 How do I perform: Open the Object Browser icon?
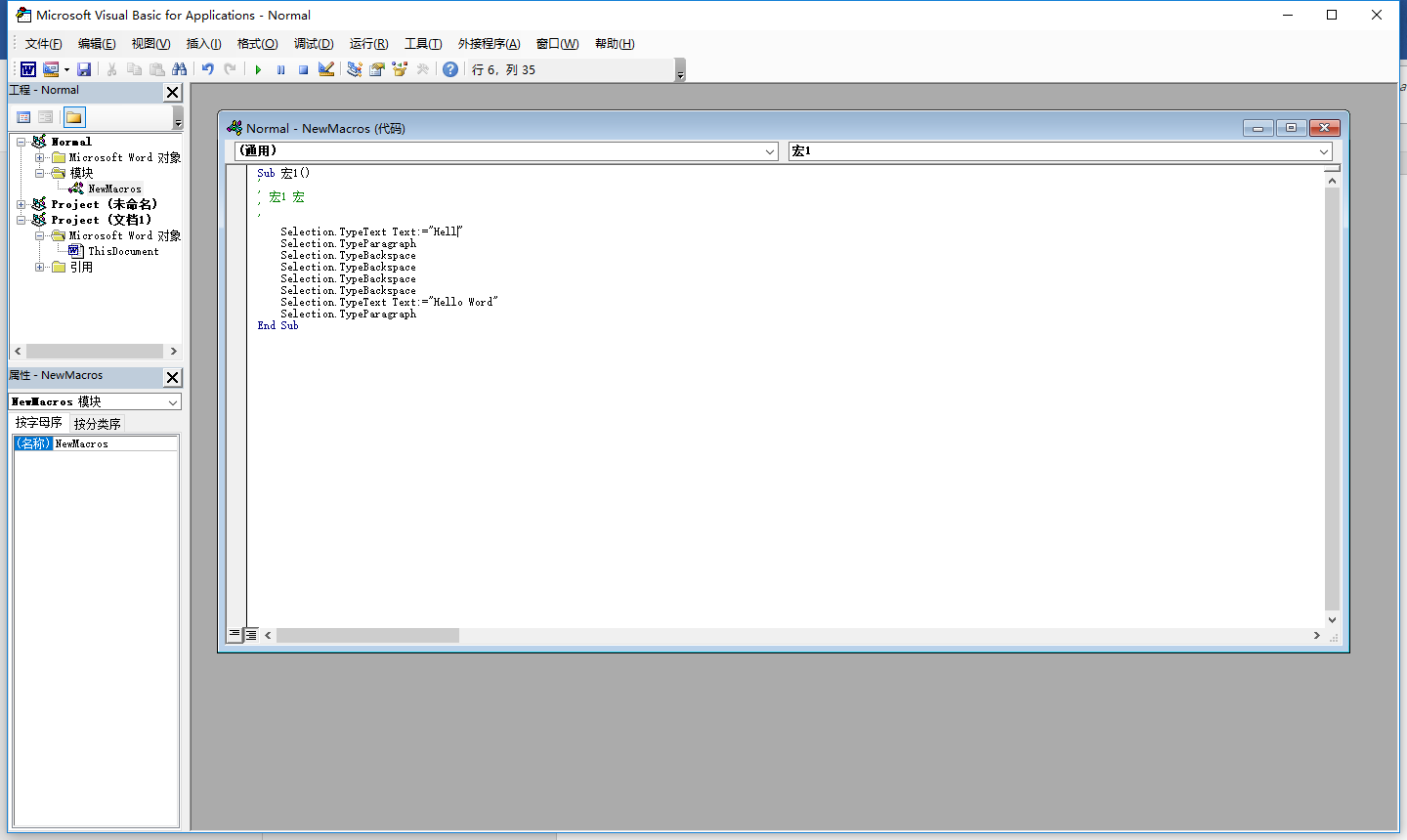click(x=399, y=69)
